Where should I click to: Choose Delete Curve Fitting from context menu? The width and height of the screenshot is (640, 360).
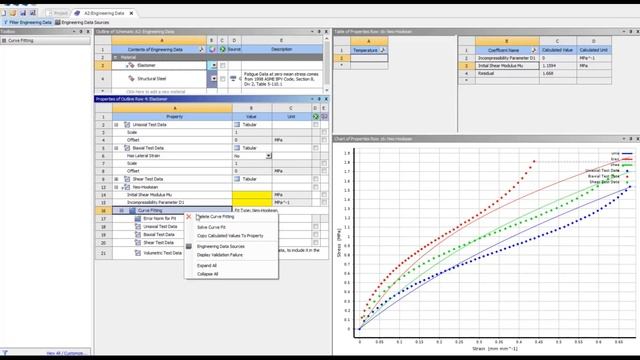pos(216,217)
